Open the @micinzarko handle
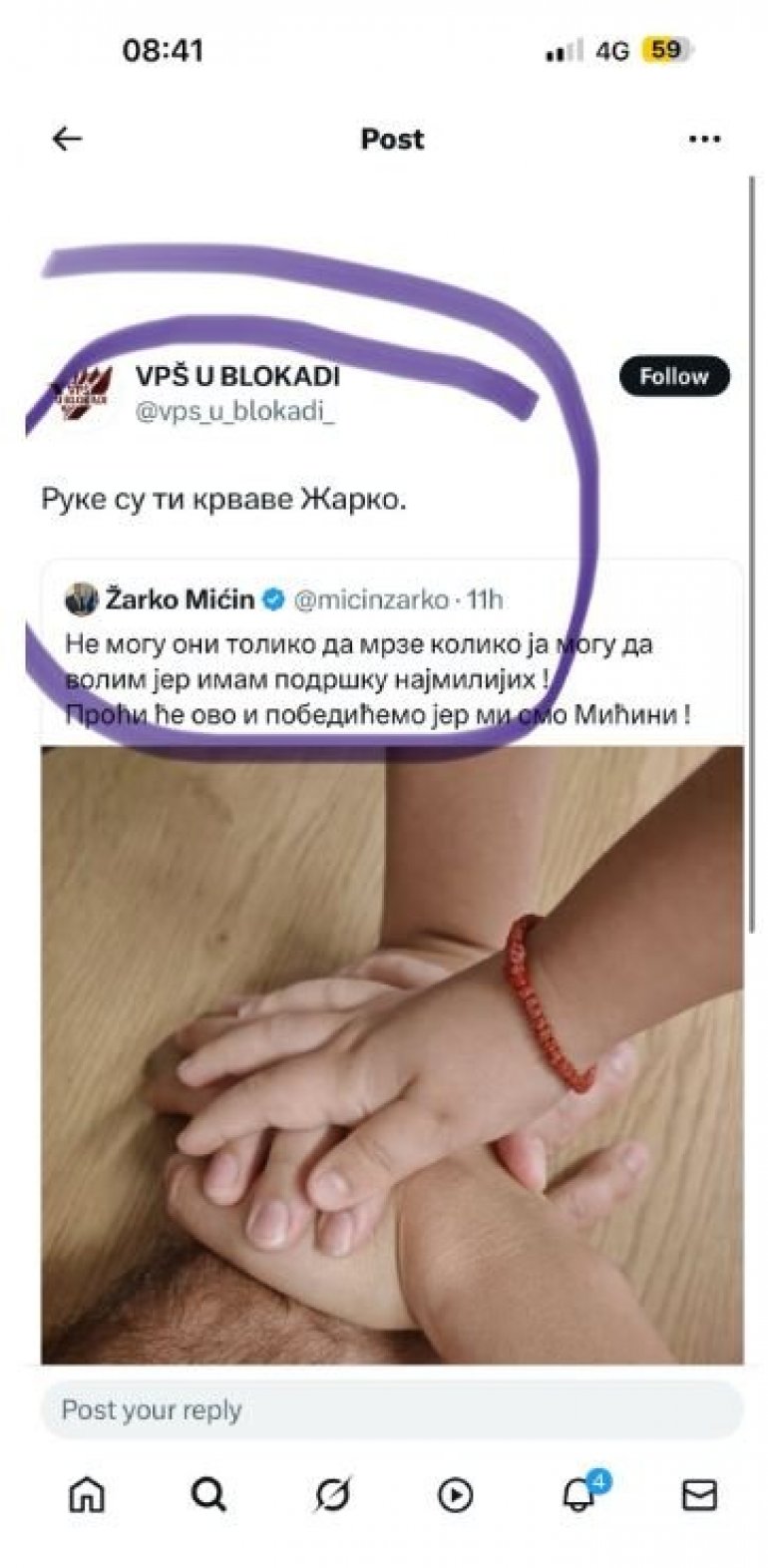The height and width of the screenshot is (1568, 768). (x=371, y=599)
